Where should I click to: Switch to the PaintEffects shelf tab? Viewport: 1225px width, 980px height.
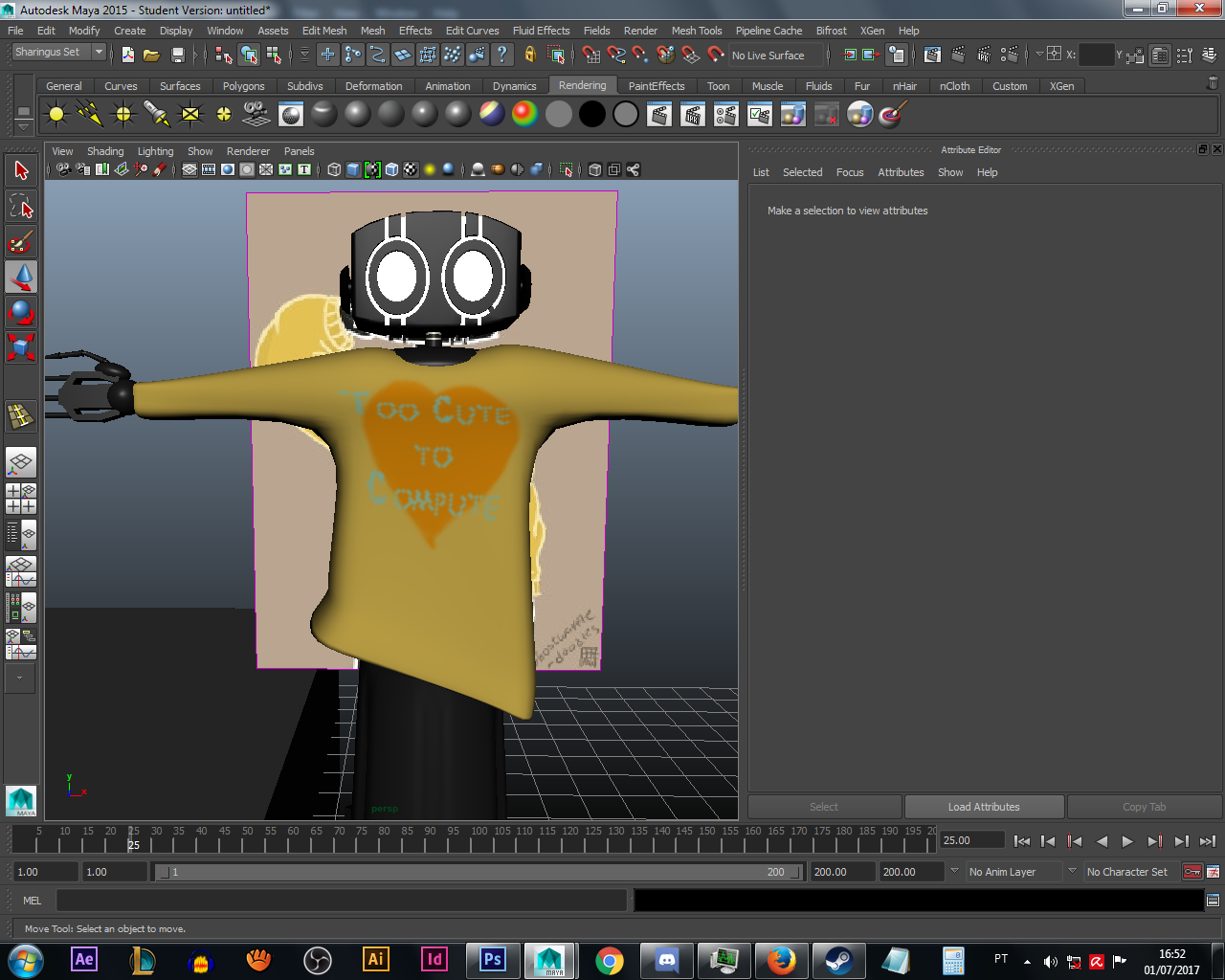[x=656, y=85]
